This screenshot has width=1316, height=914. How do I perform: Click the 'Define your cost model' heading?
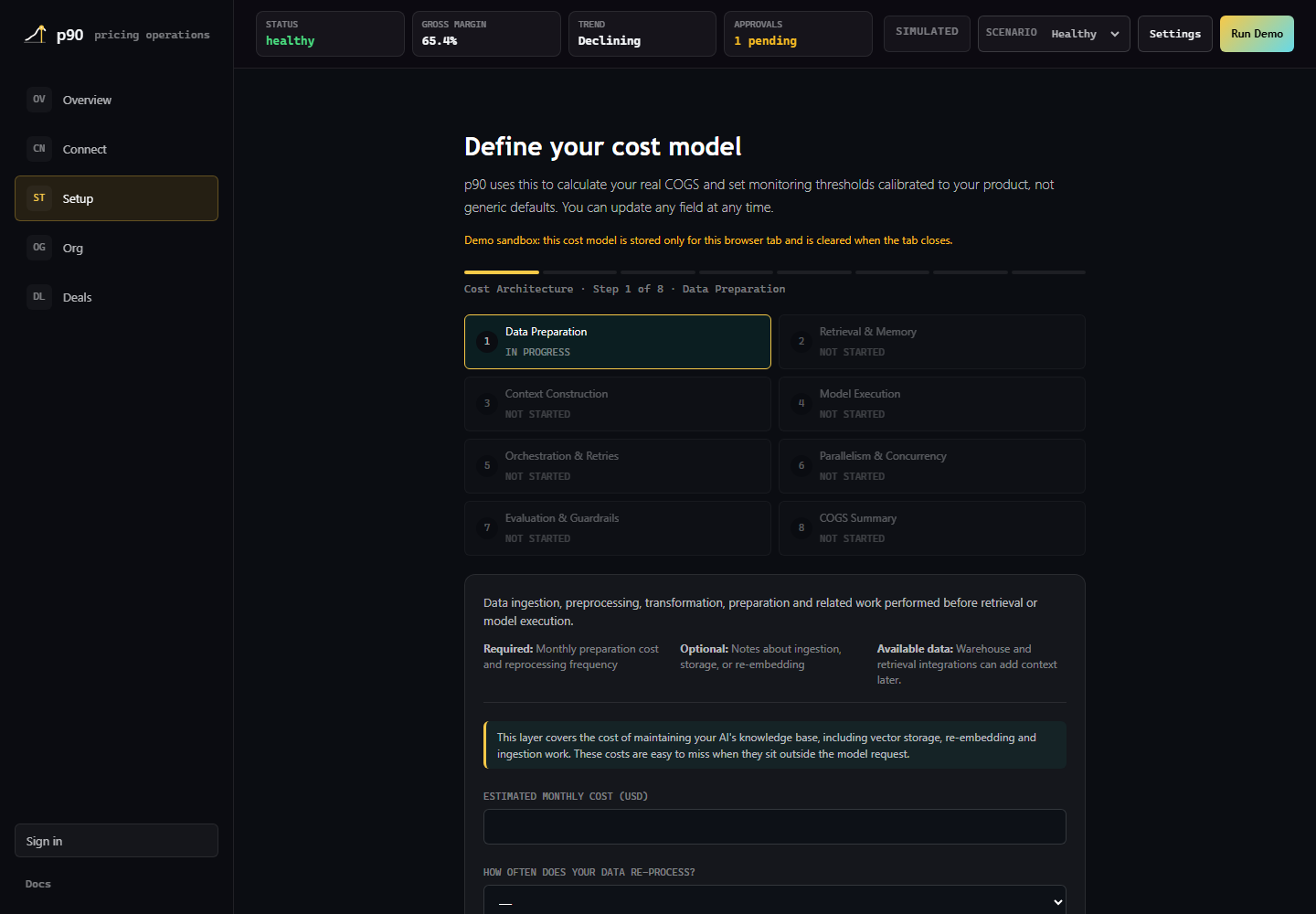pyautogui.click(x=603, y=146)
